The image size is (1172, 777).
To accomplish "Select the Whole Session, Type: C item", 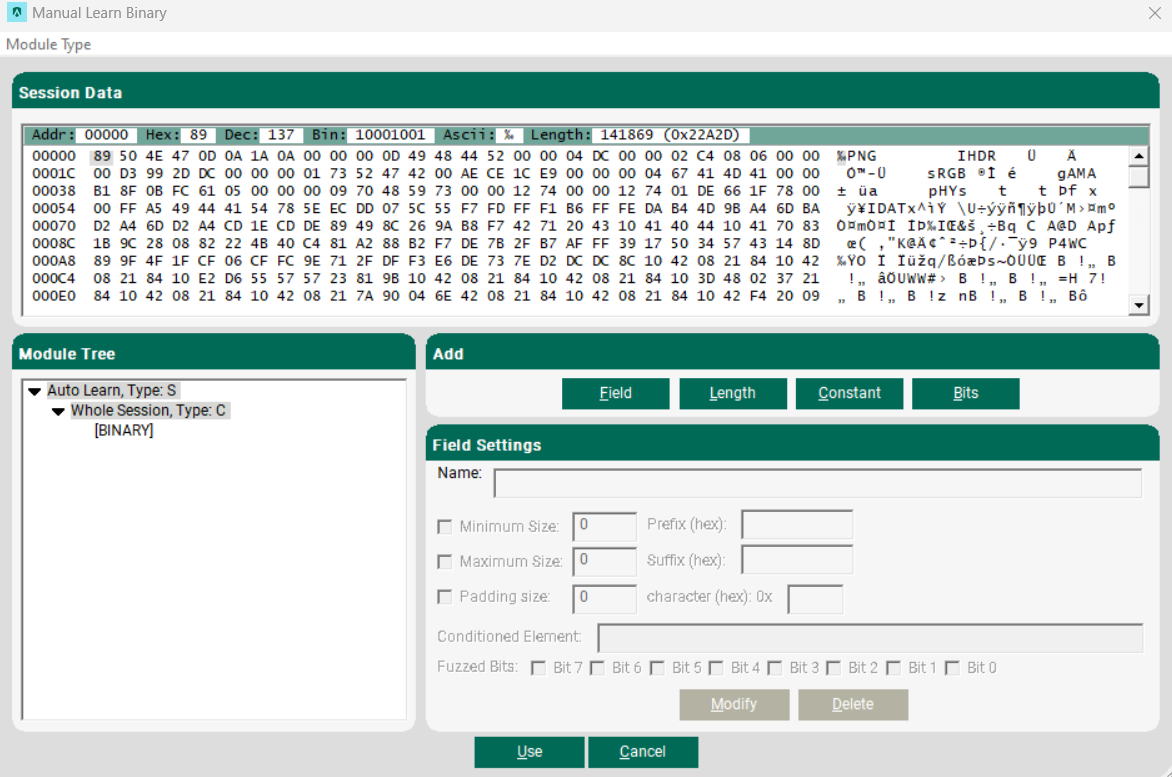I will (x=148, y=410).
